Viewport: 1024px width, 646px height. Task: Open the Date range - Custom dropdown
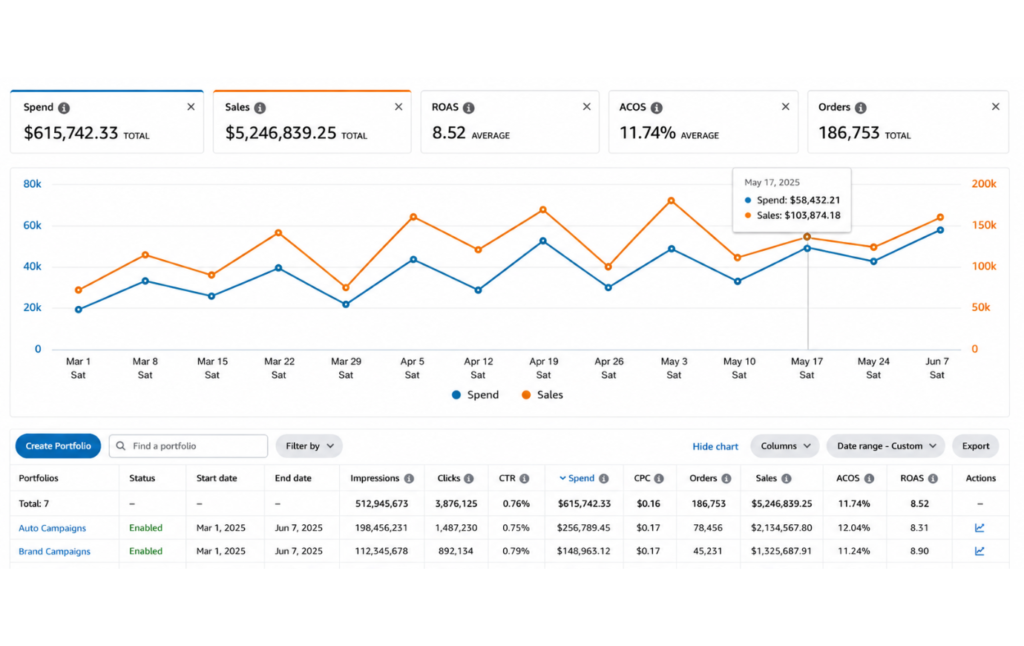point(886,446)
